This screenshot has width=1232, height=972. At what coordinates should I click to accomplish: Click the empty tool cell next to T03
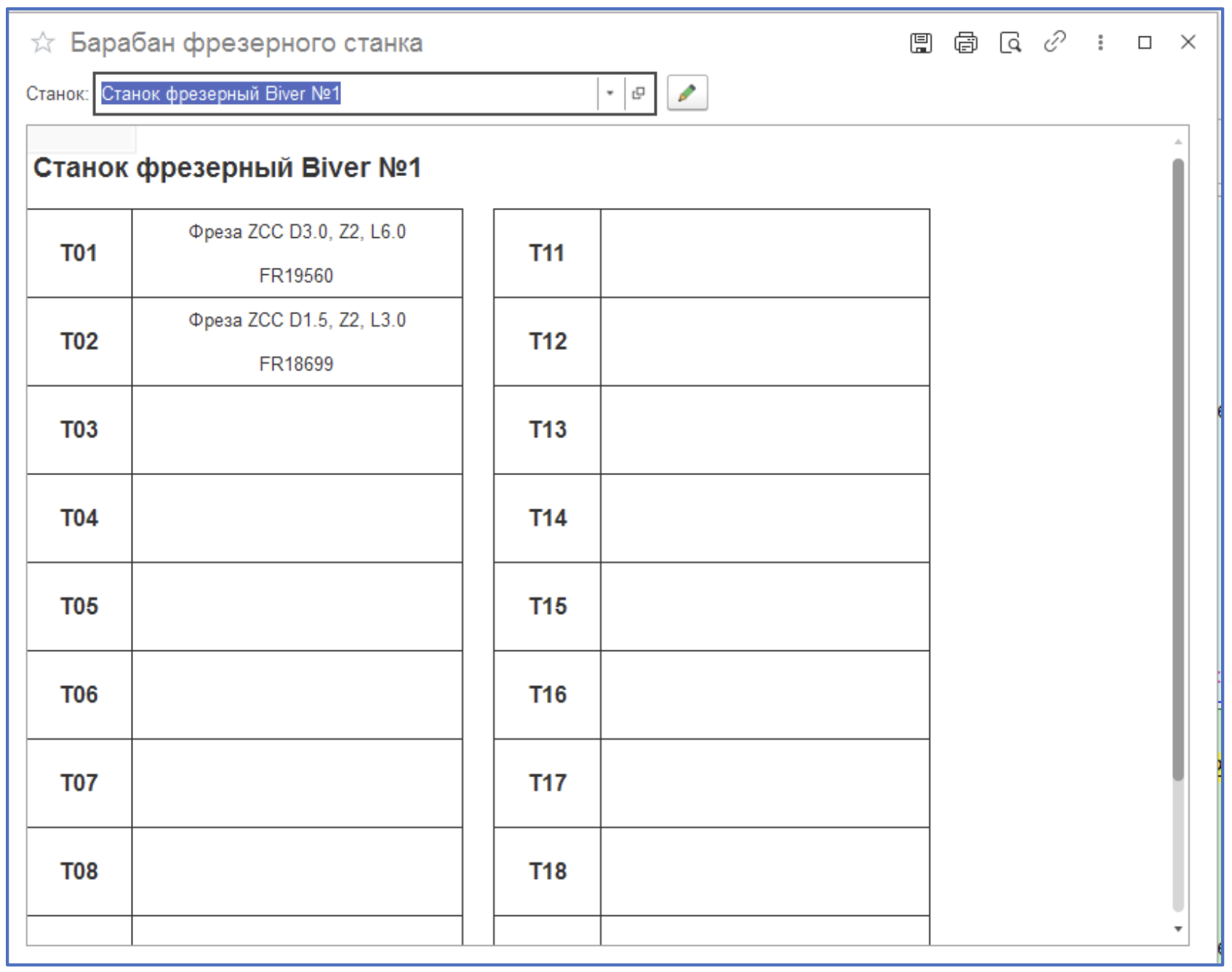(297, 430)
